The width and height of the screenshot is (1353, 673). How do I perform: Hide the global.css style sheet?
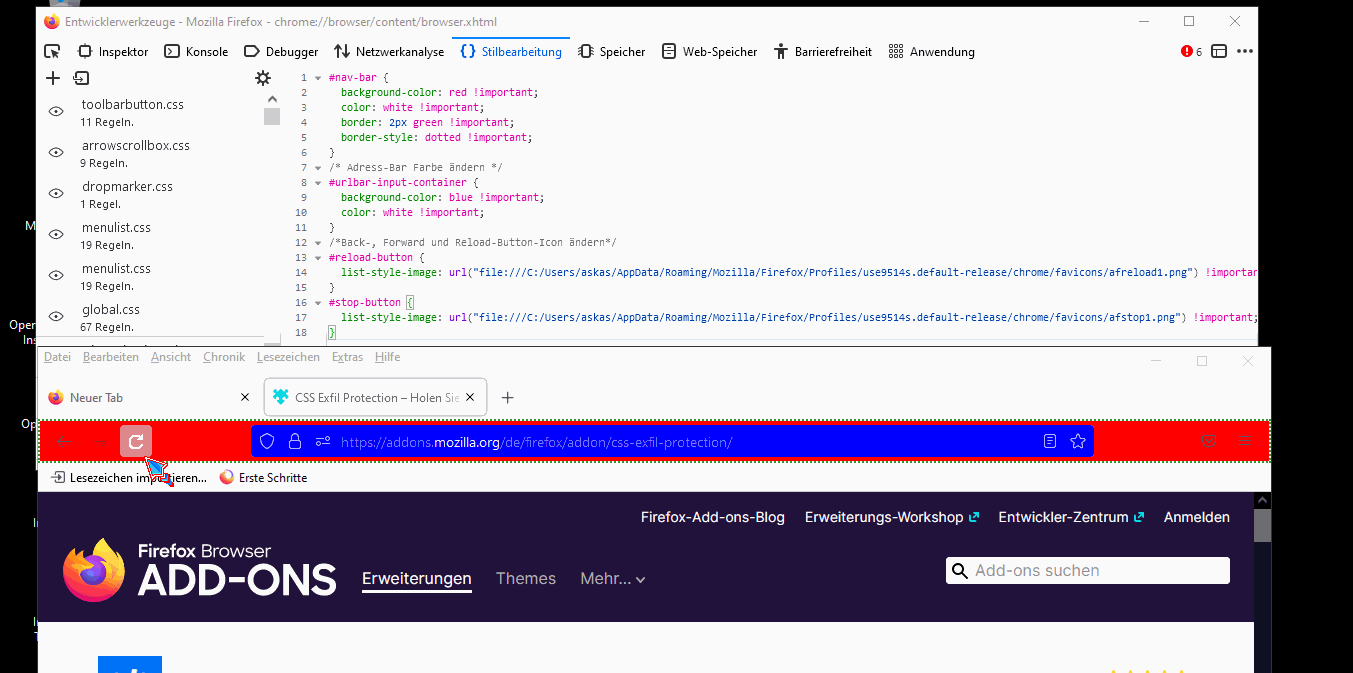point(56,317)
